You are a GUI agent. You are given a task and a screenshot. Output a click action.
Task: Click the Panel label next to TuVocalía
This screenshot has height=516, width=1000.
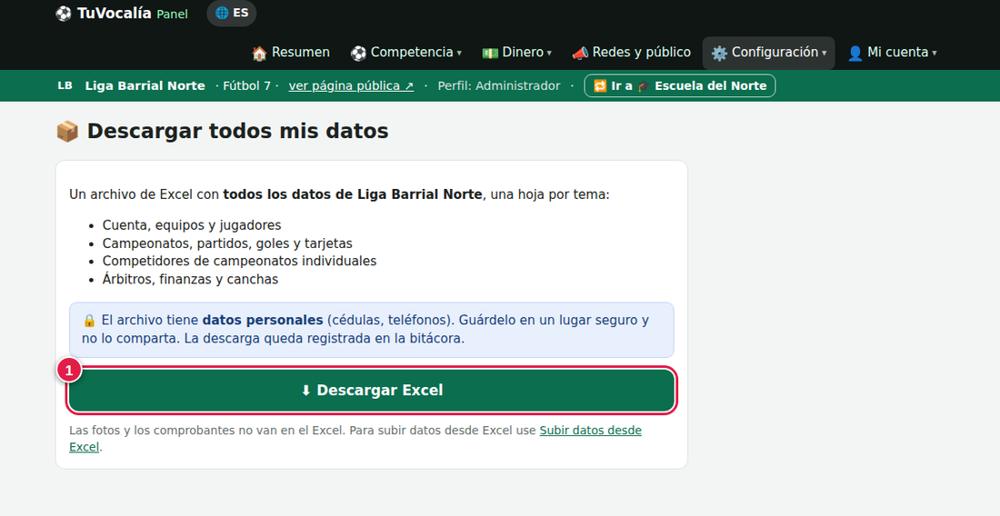pyautogui.click(x=172, y=14)
